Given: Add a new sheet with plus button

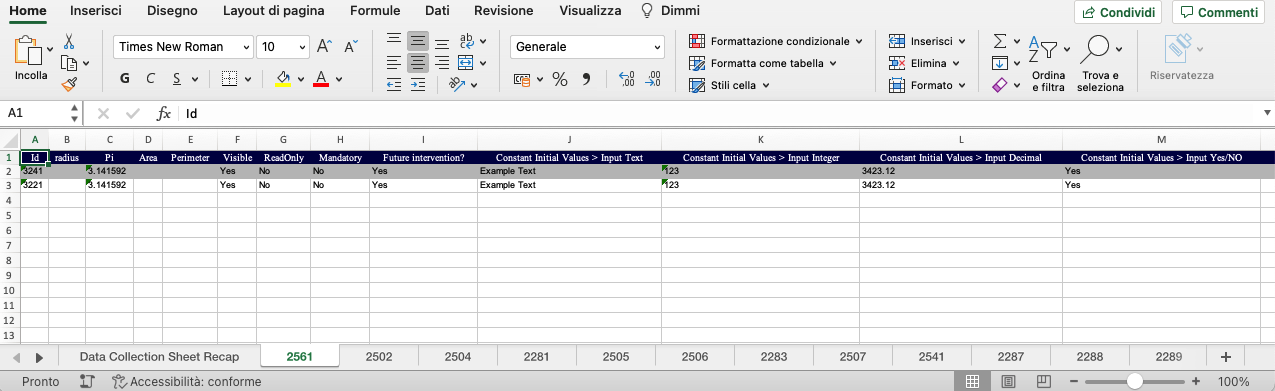Looking at the screenshot, I should tap(1225, 356).
